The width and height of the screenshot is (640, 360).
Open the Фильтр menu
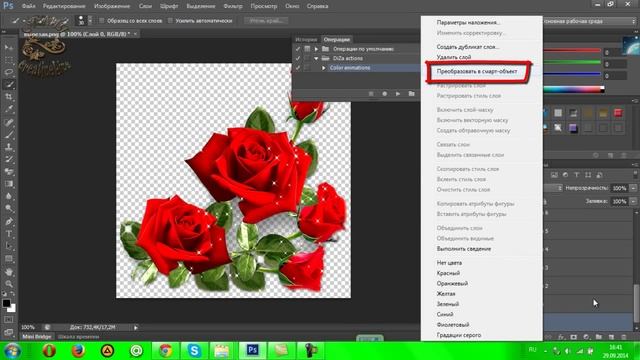point(233,6)
